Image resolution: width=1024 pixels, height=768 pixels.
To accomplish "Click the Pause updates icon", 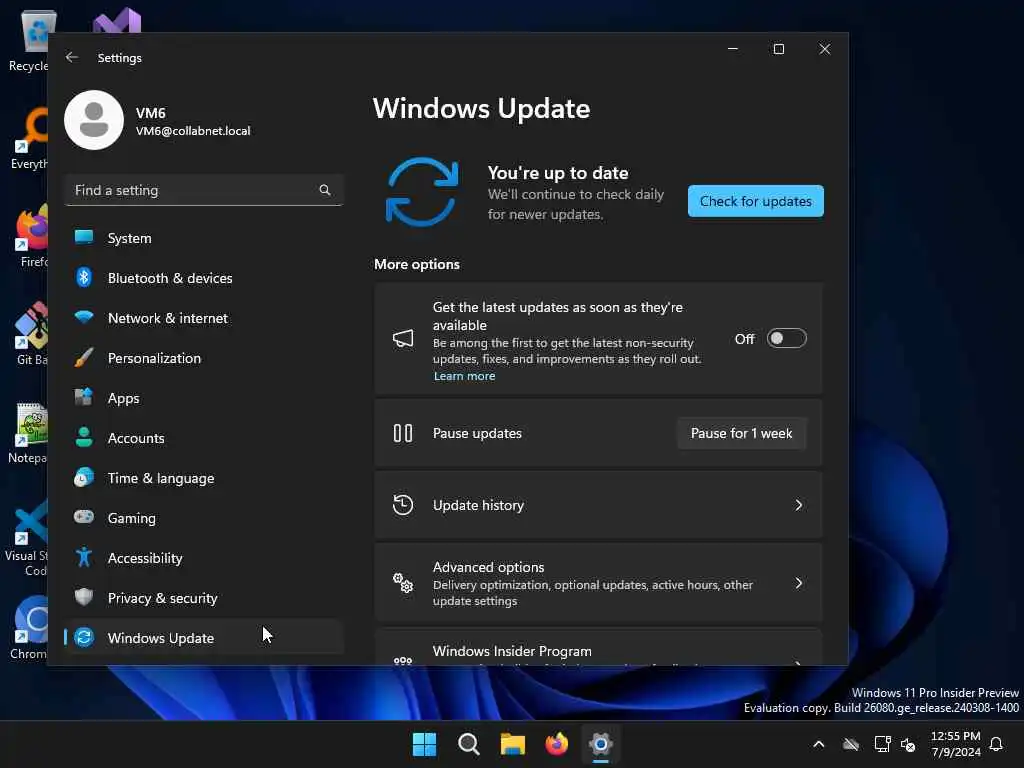I will coord(403,433).
